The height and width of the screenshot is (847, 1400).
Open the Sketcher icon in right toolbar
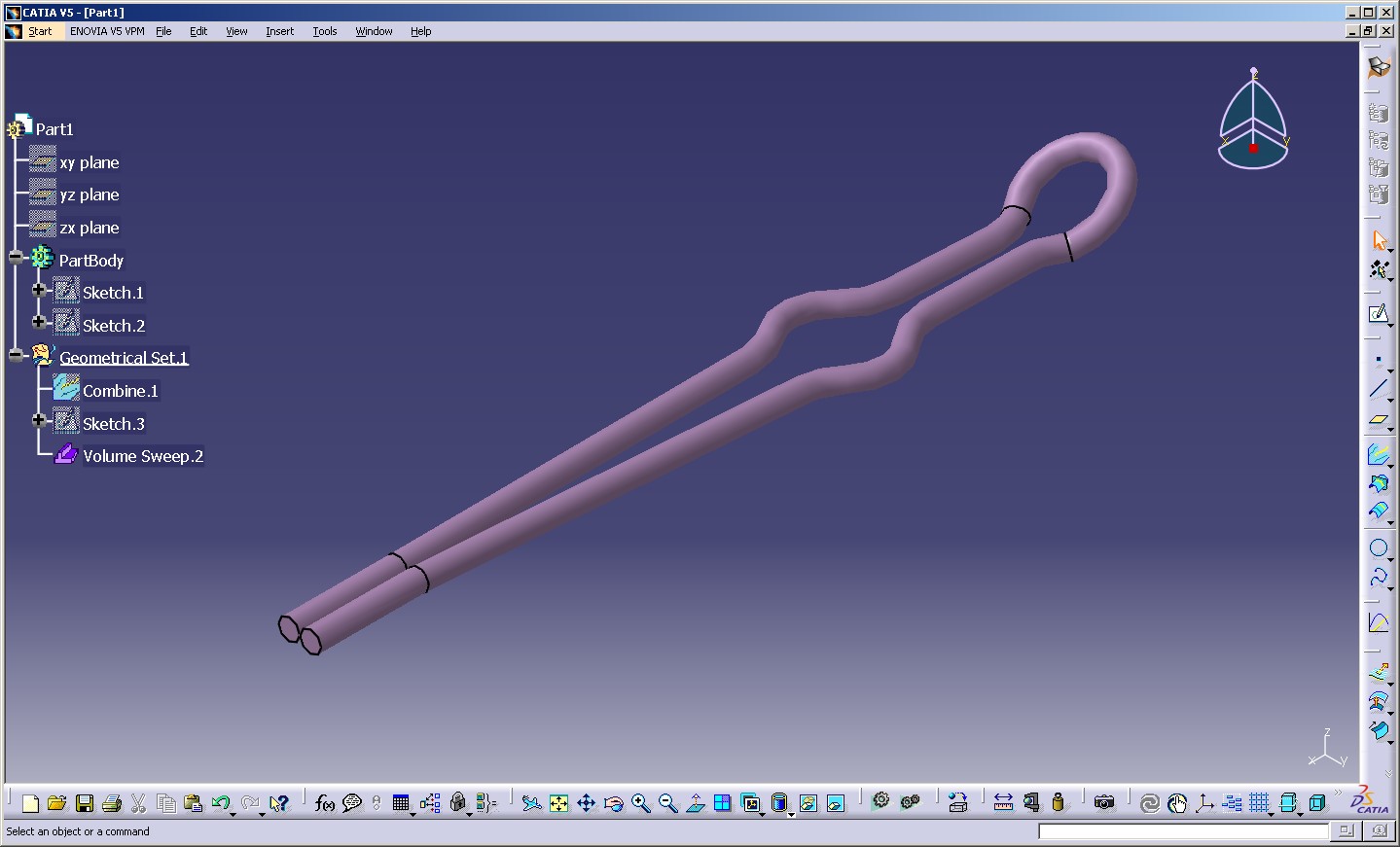1378,313
